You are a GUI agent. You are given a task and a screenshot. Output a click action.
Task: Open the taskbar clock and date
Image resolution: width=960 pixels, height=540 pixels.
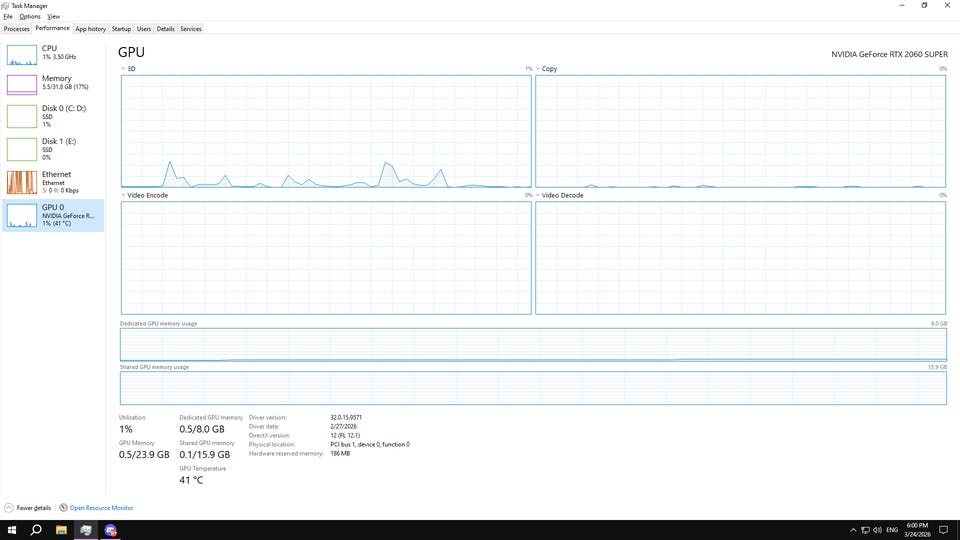(917, 530)
